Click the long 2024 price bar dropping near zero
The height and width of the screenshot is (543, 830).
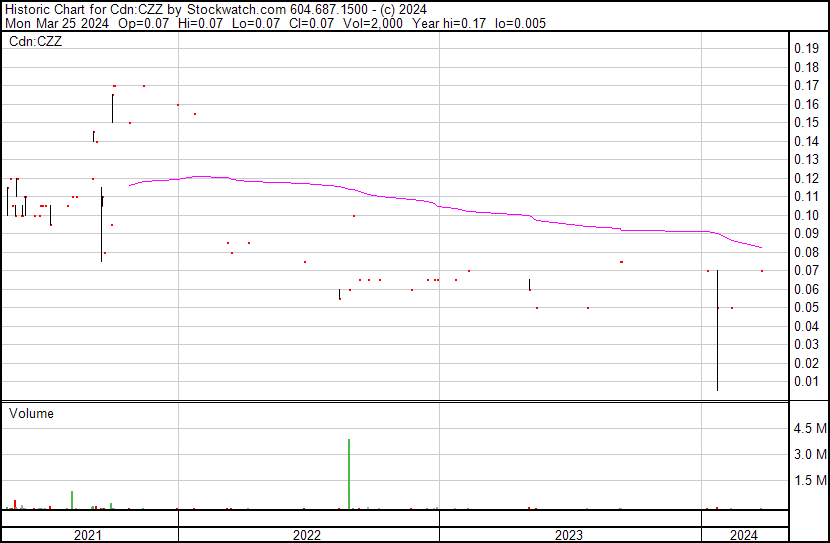[x=718, y=330]
